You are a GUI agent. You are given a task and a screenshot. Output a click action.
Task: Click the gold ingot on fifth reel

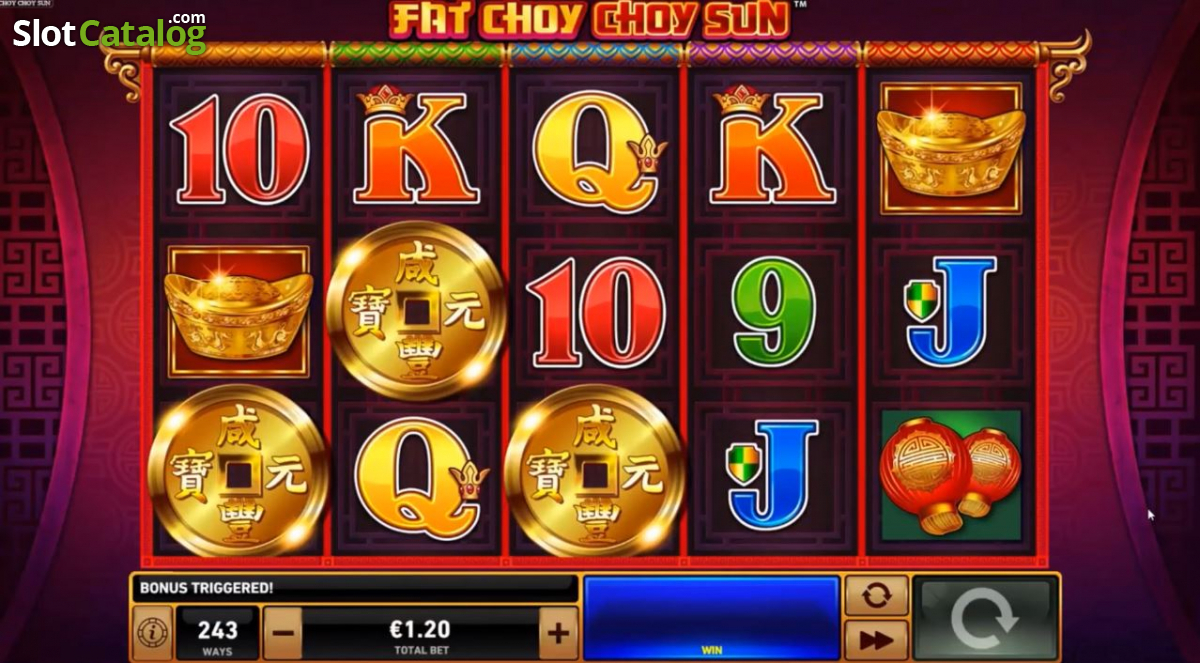950,148
